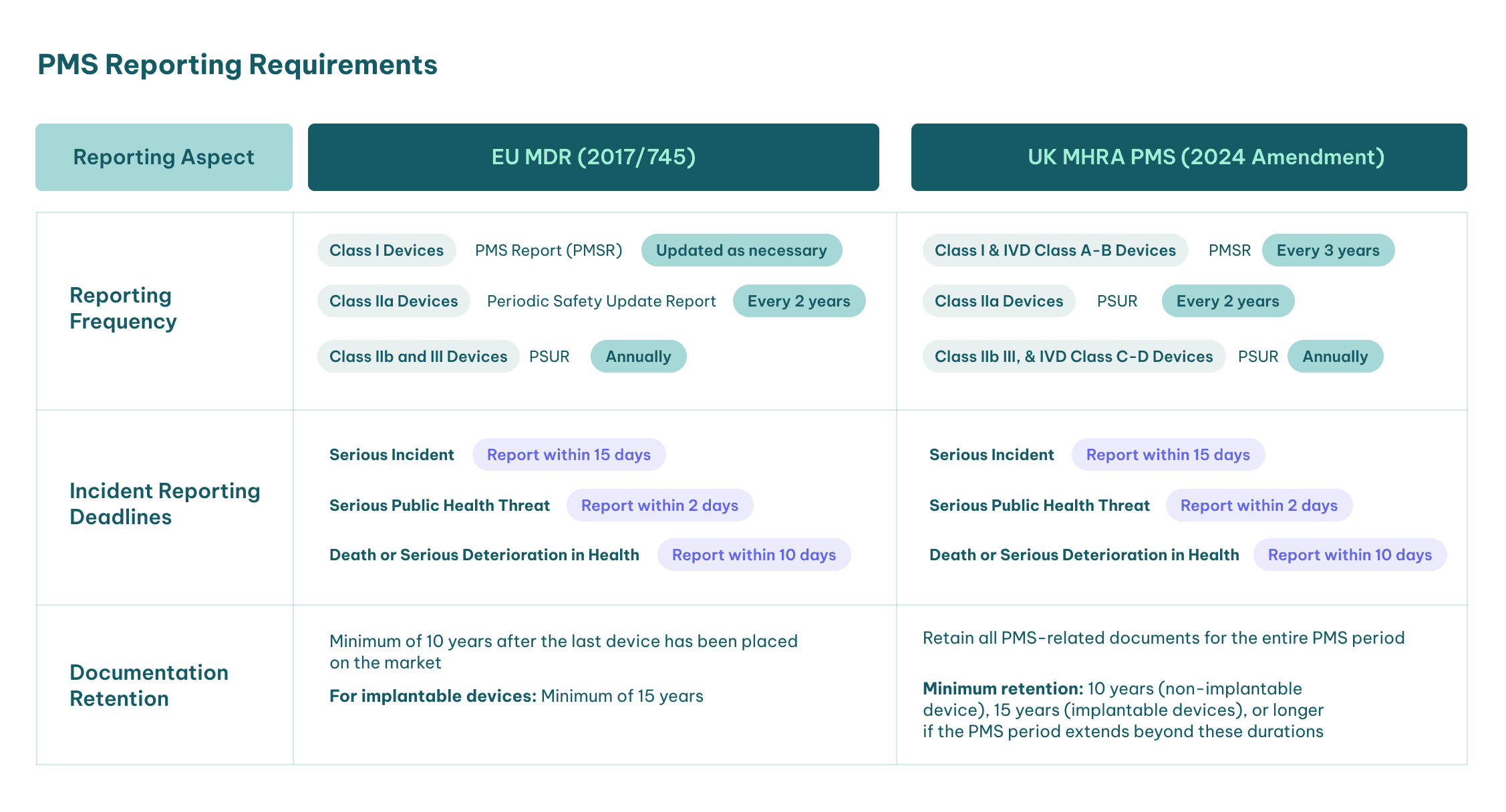This screenshot has height=812, width=1506.
Task: Click Class IIa Devices pill in UK column
Action: [999, 301]
